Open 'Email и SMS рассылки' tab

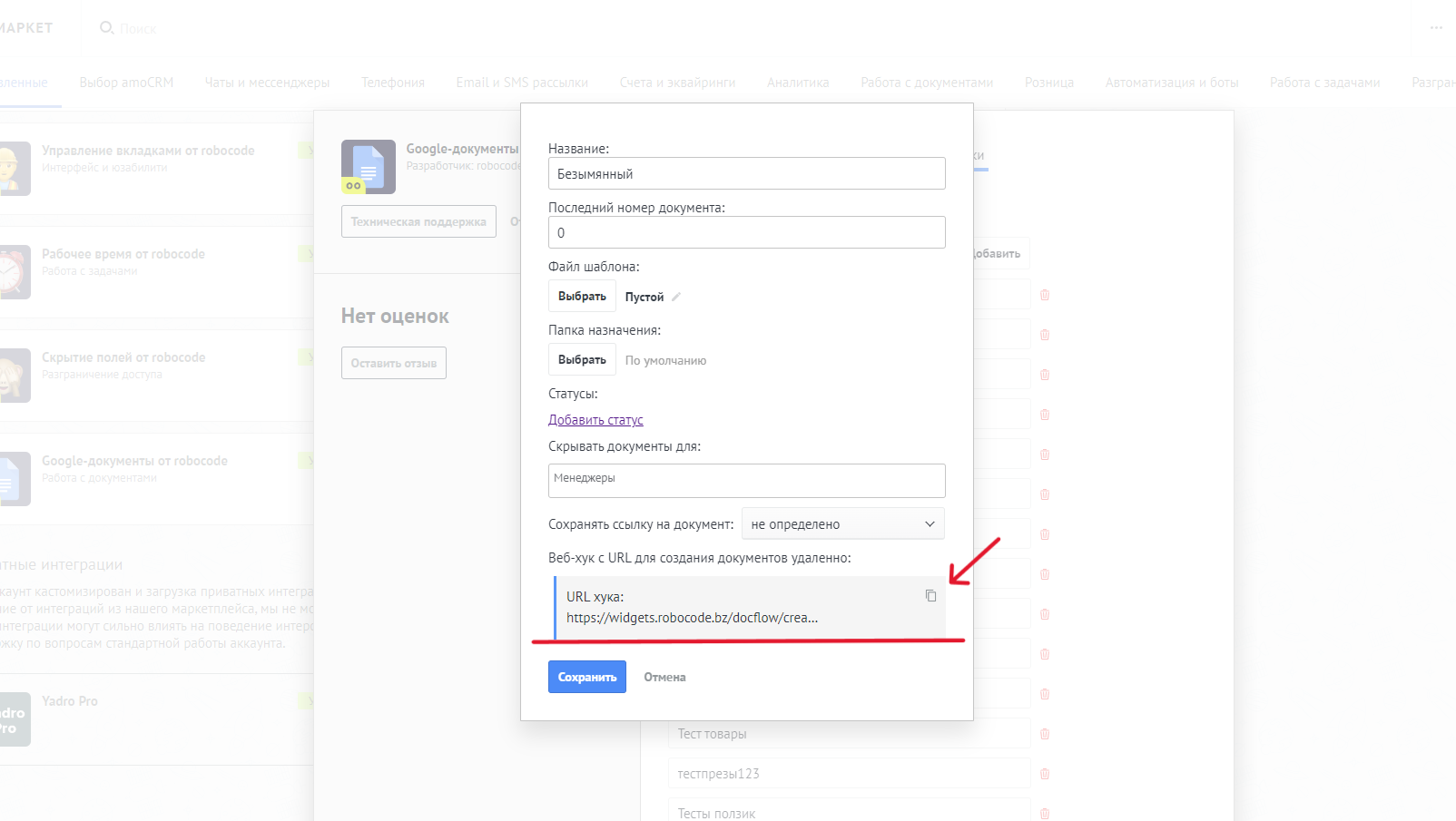pos(522,83)
